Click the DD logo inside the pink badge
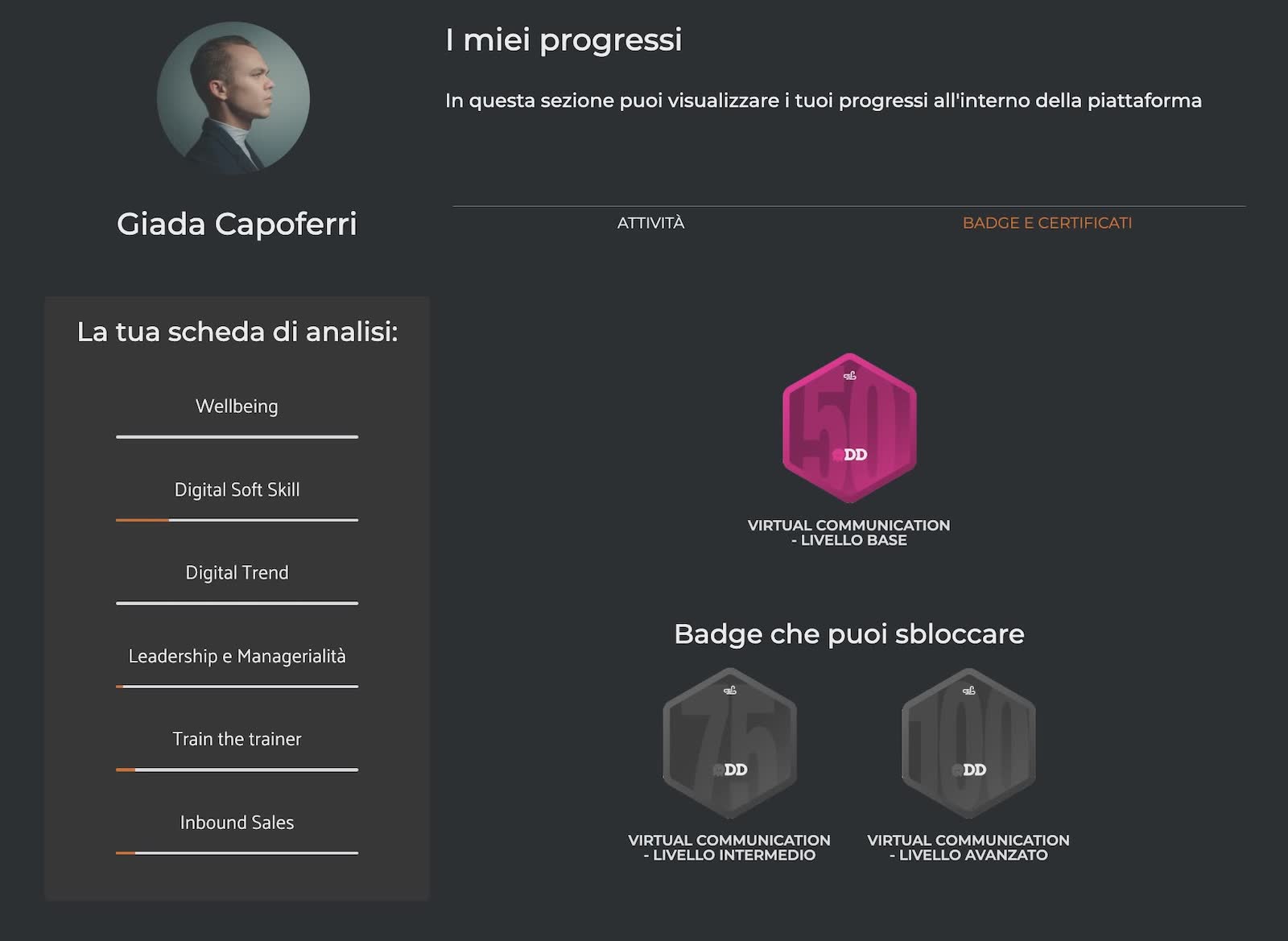 [856, 456]
